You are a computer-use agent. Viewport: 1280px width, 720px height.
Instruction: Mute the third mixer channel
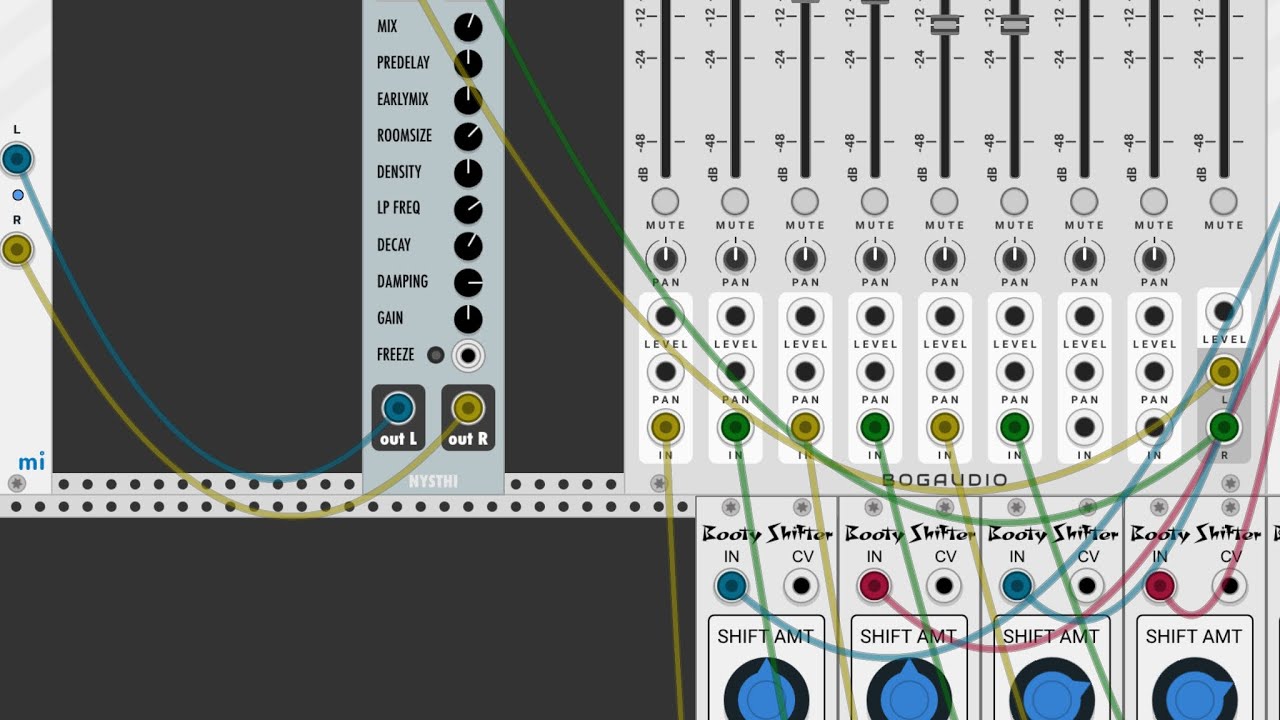[x=805, y=201]
